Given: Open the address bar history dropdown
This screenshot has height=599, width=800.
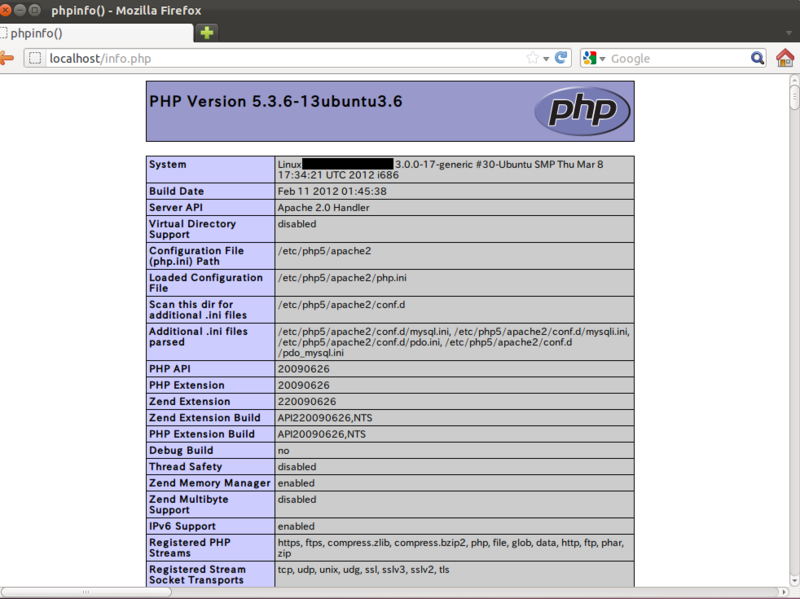Looking at the screenshot, I should (x=548, y=58).
